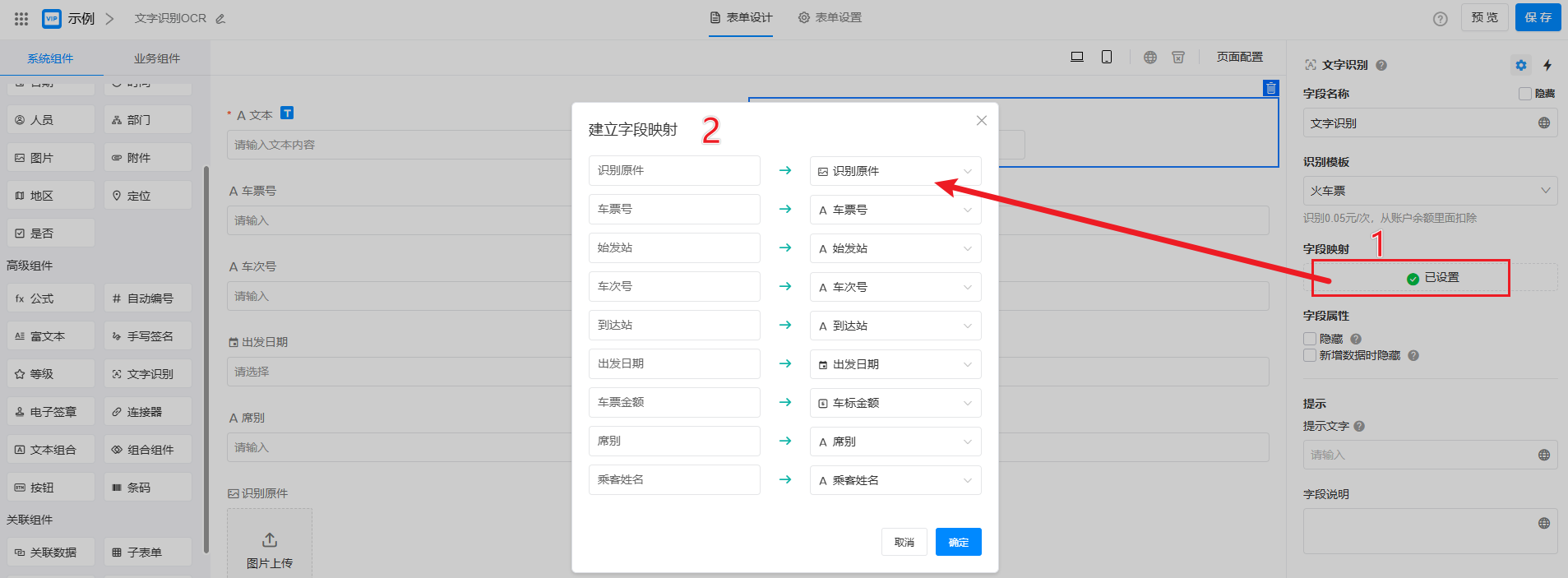Click the 提示文字 input field
1568x578 pixels.
click(x=1418, y=455)
